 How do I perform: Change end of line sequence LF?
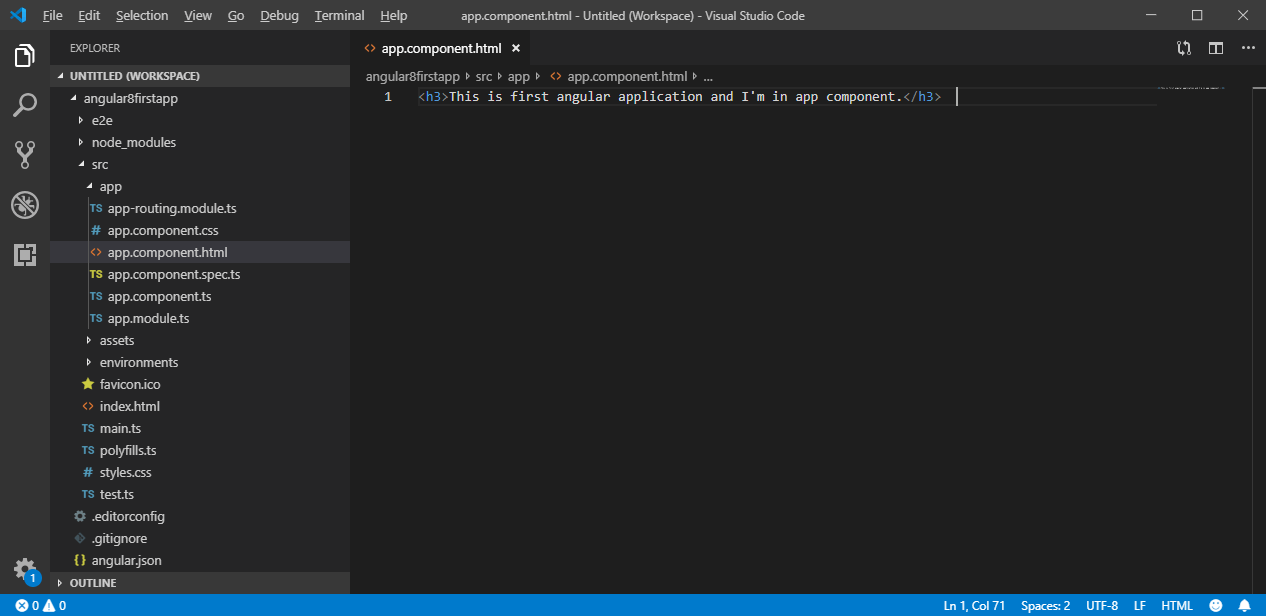[1139, 605]
